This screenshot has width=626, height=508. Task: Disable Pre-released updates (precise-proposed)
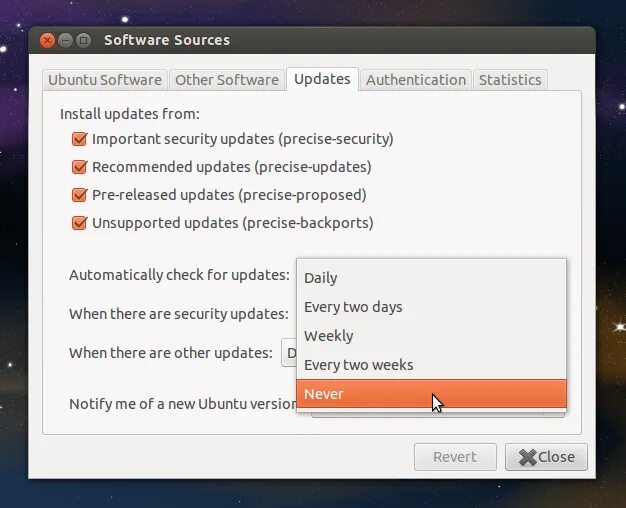tap(79, 195)
